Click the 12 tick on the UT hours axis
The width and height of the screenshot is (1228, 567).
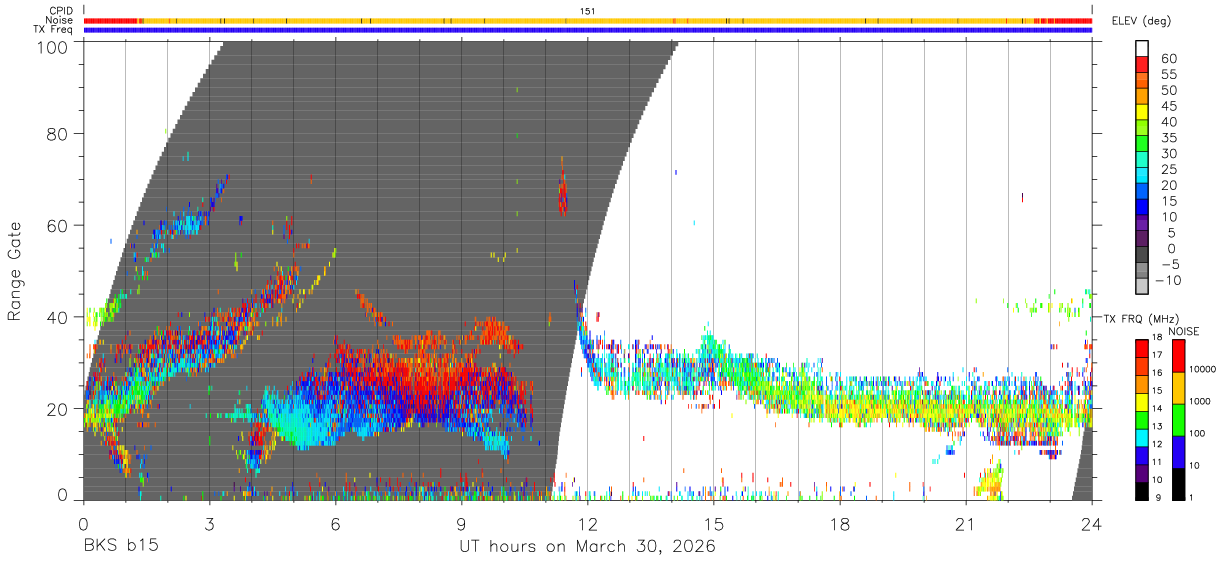click(x=588, y=525)
